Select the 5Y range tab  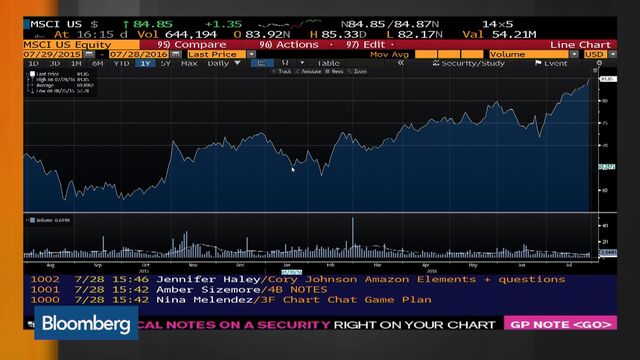(x=165, y=63)
